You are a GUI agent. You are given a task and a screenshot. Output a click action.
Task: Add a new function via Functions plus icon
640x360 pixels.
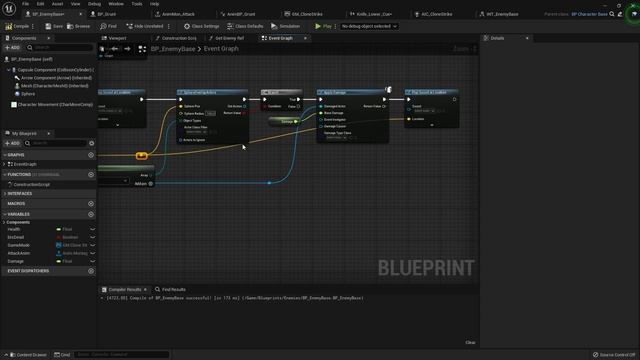[91, 175]
